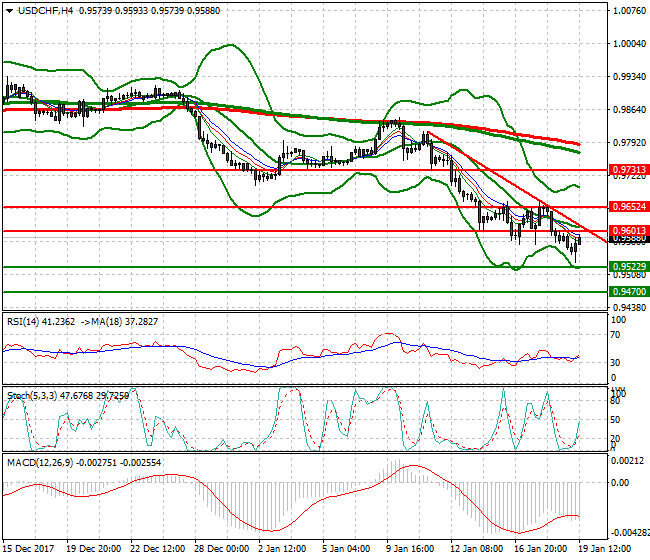This screenshot has width=650, height=560.
Task: Click the RSI(14) 41.2362 indicator label
Action: (41, 322)
